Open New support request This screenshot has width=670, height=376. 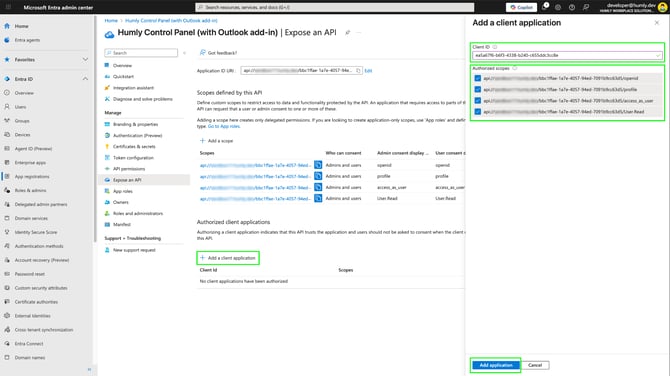(134, 250)
